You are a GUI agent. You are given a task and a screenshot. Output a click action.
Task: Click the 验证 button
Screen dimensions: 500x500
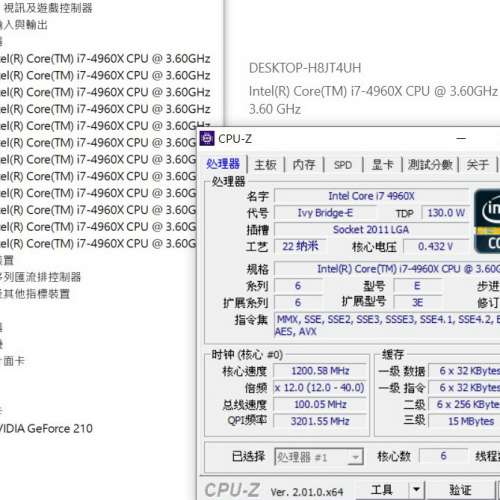[460, 490]
